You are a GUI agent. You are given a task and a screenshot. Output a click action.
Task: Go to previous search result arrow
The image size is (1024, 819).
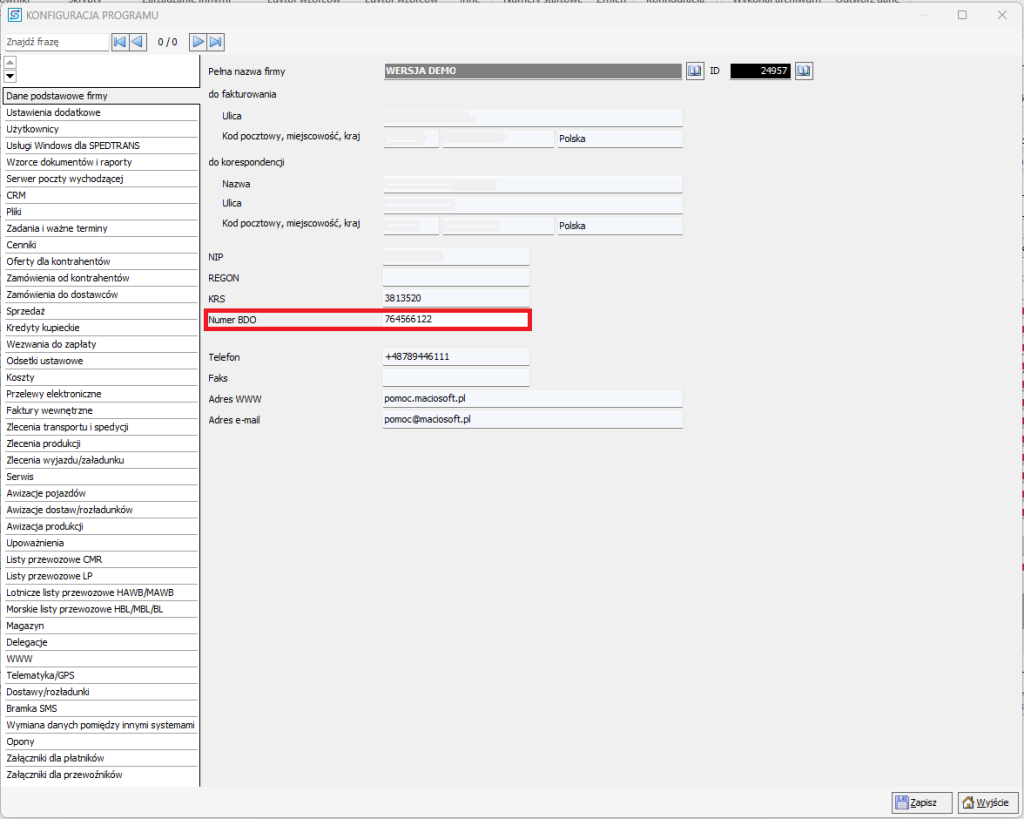[x=137, y=42]
